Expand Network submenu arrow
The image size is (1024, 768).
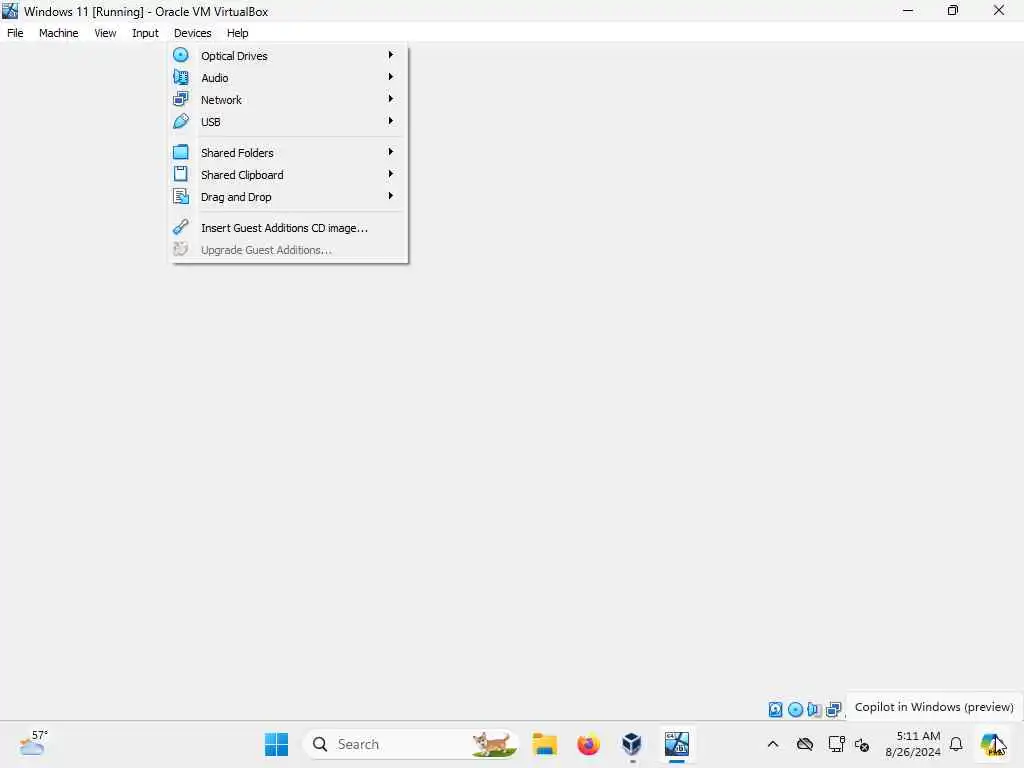(391, 99)
